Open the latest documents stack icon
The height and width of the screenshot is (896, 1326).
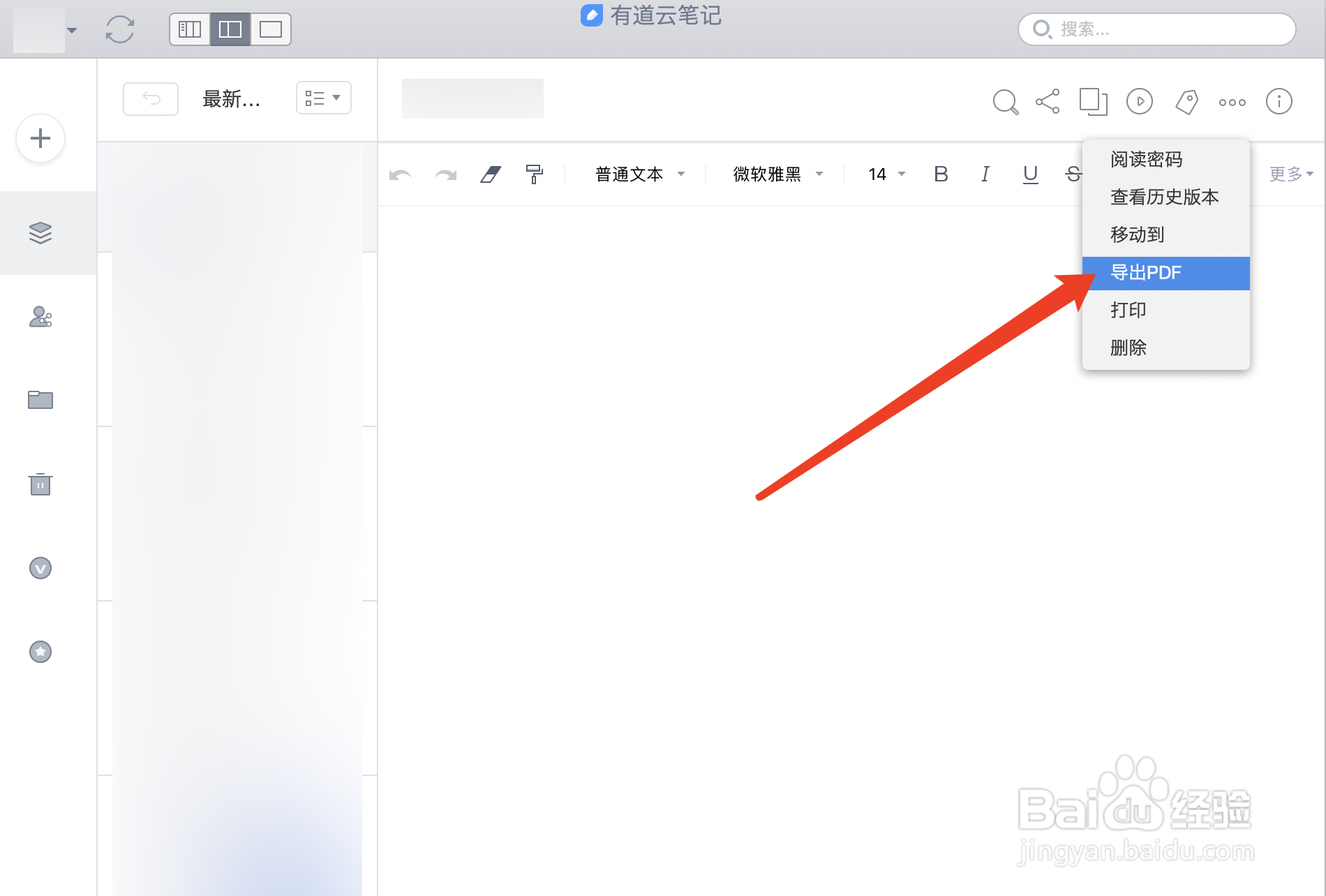click(x=40, y=232)
